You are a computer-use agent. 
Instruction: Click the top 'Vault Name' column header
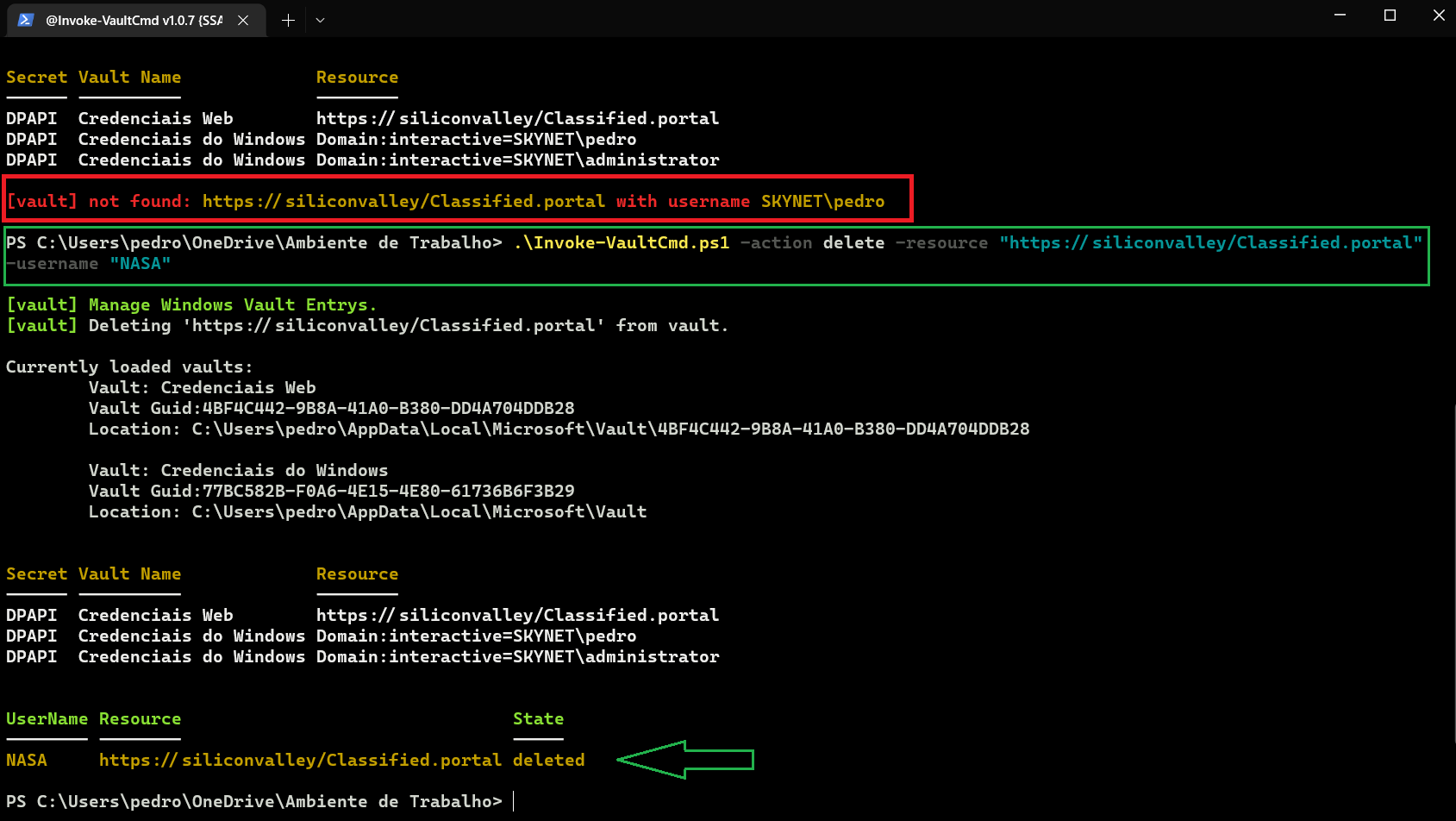[129, 77]
